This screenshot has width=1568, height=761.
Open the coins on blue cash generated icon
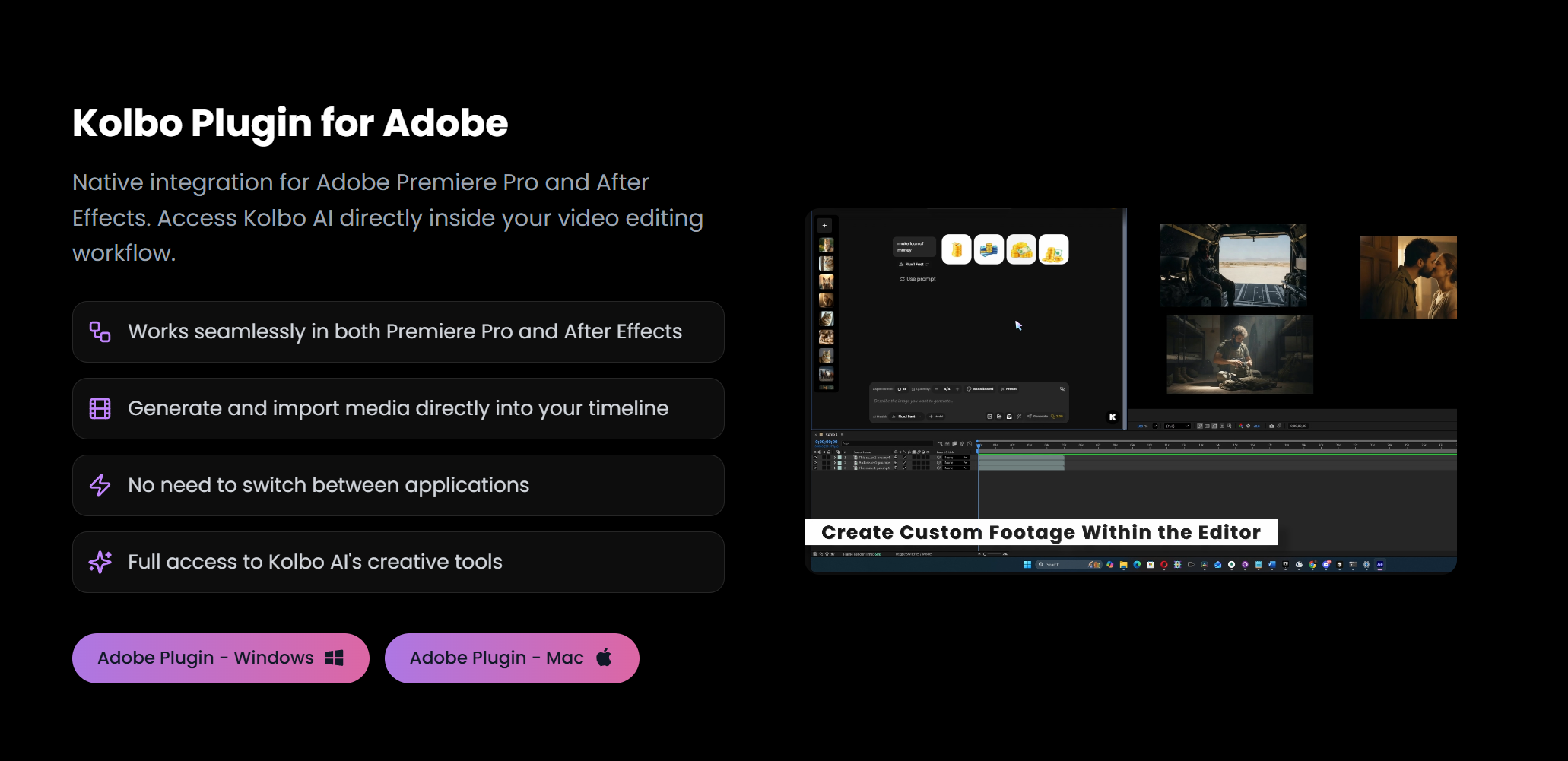pos(989,249)
